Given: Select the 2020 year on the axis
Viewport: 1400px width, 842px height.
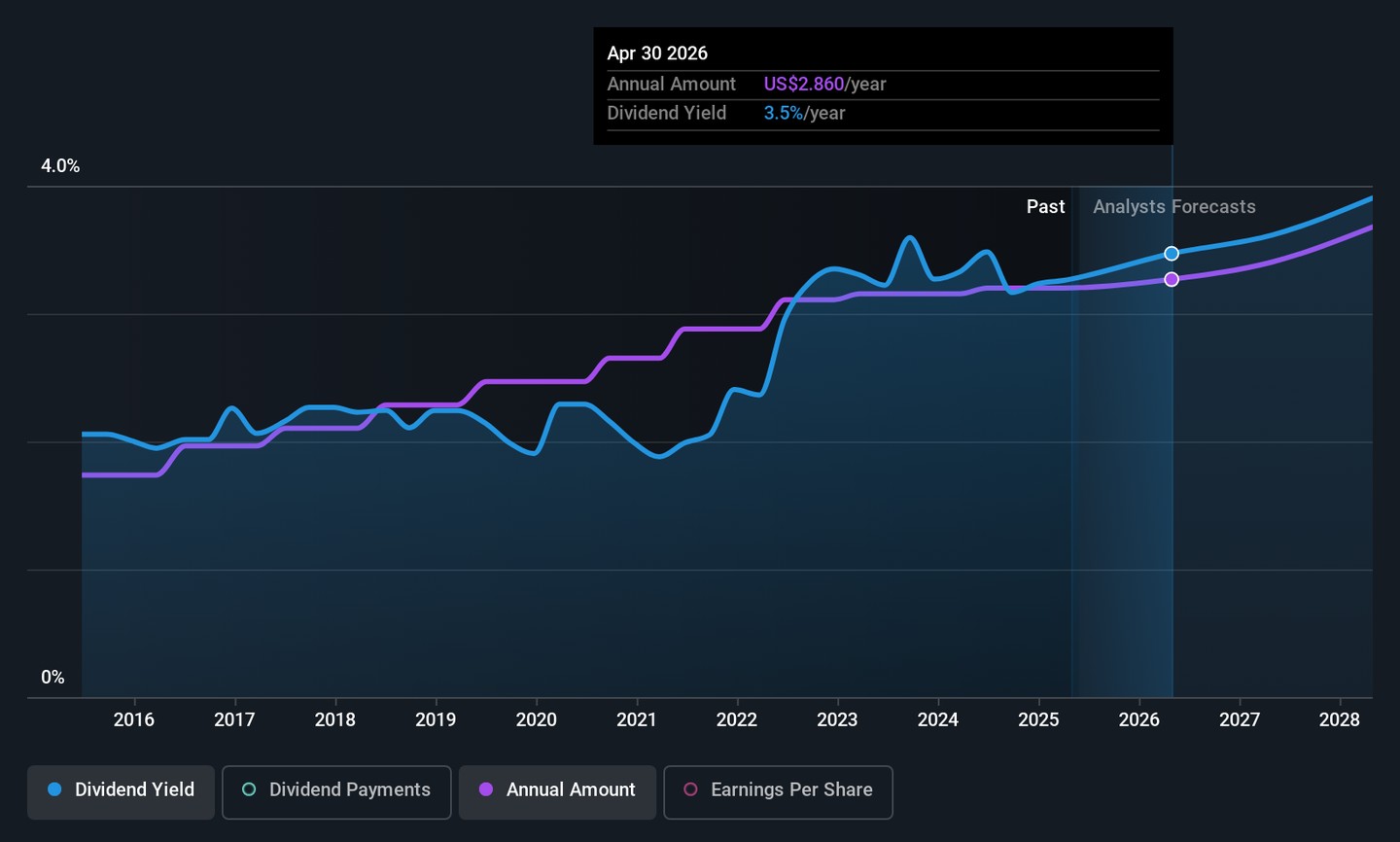Looking at the screenshot, I should (536, 719).
